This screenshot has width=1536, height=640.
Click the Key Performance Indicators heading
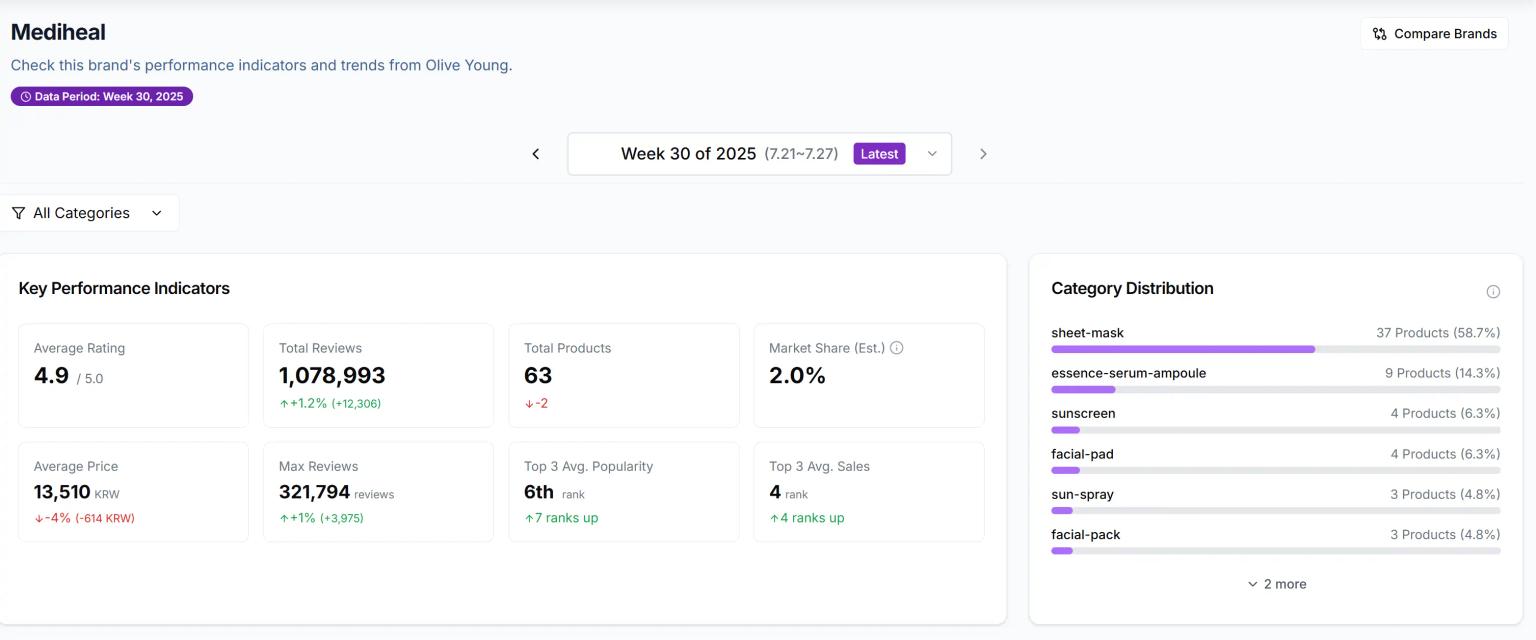point(124,288)
